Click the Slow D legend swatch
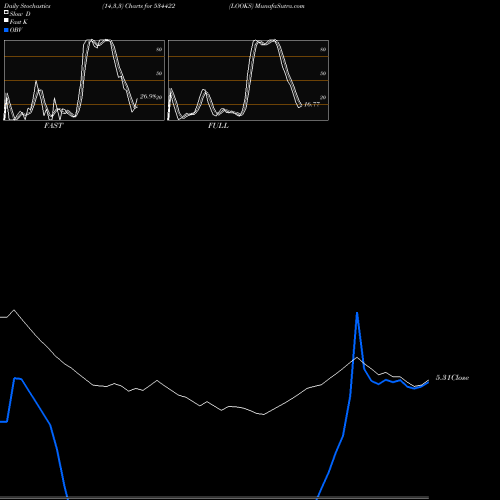The height and width of the screenshot is (500, 500). tap(6, 13)
